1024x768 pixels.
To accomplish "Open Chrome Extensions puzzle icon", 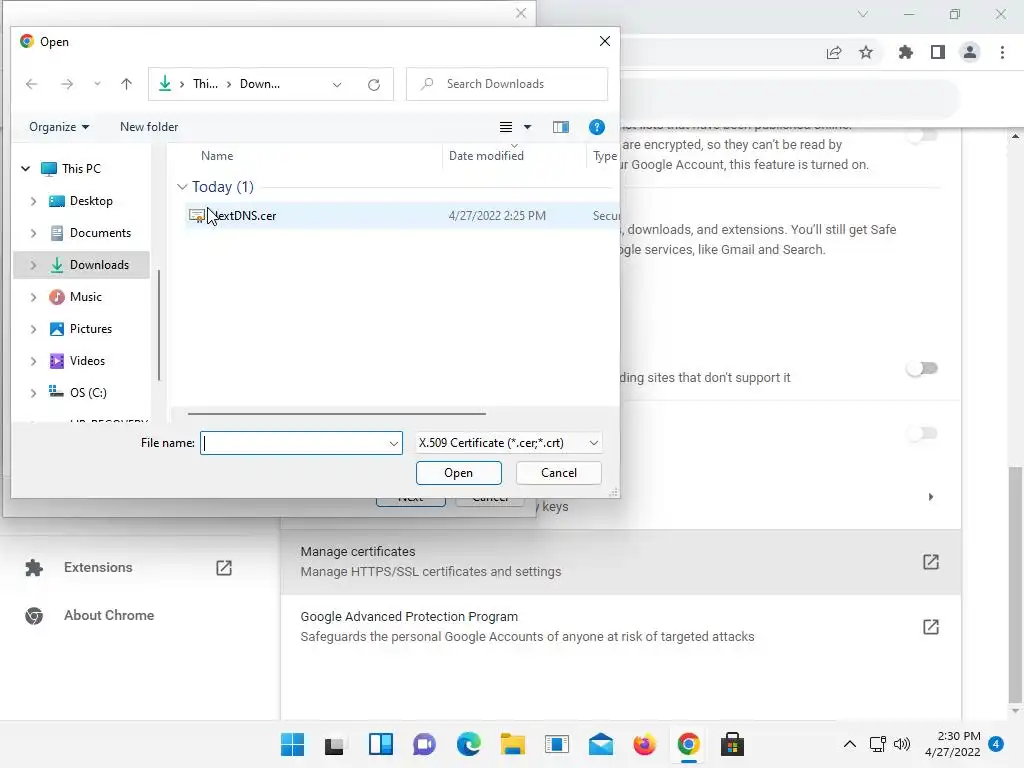I will 905,52.
